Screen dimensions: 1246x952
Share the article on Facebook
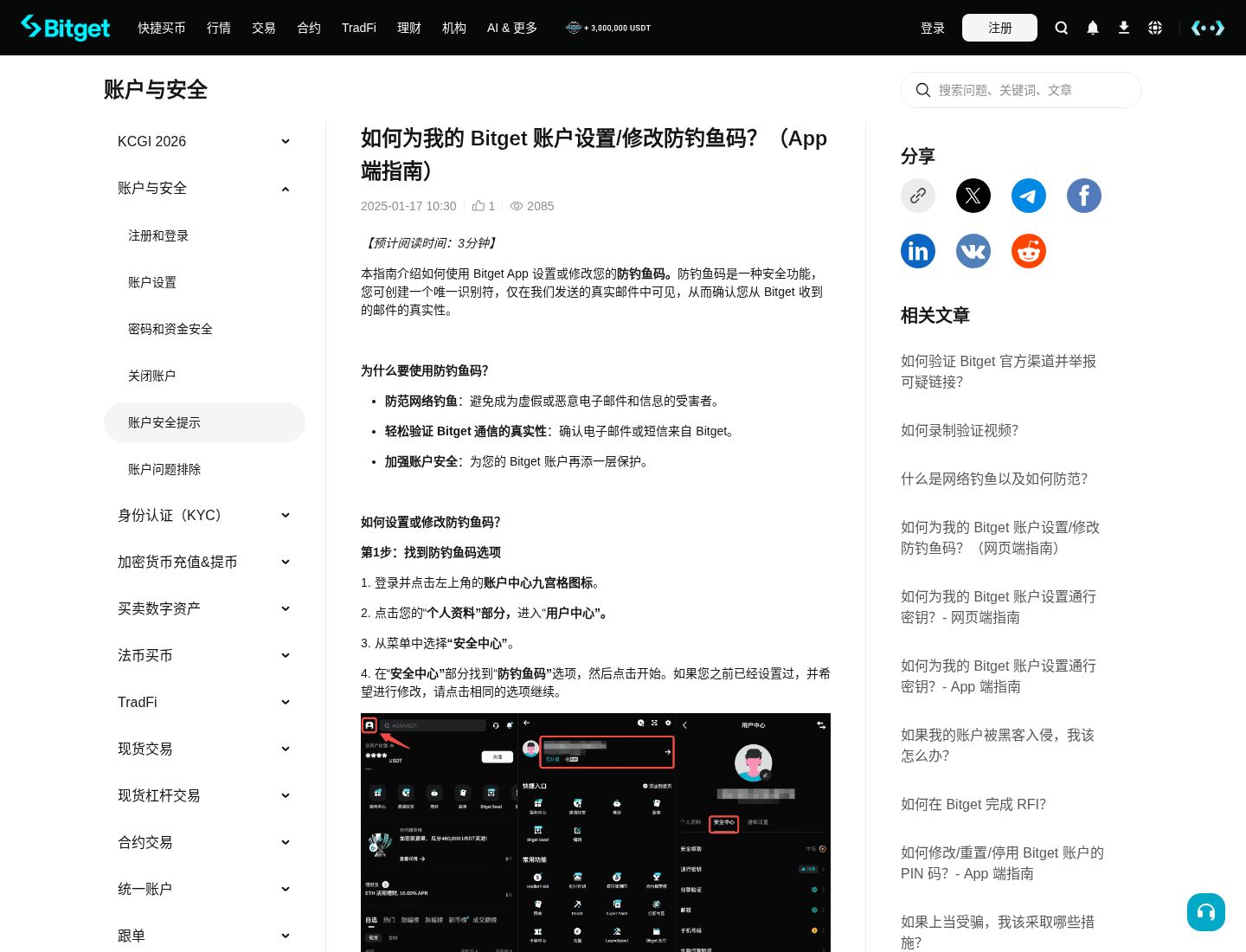1084,196
